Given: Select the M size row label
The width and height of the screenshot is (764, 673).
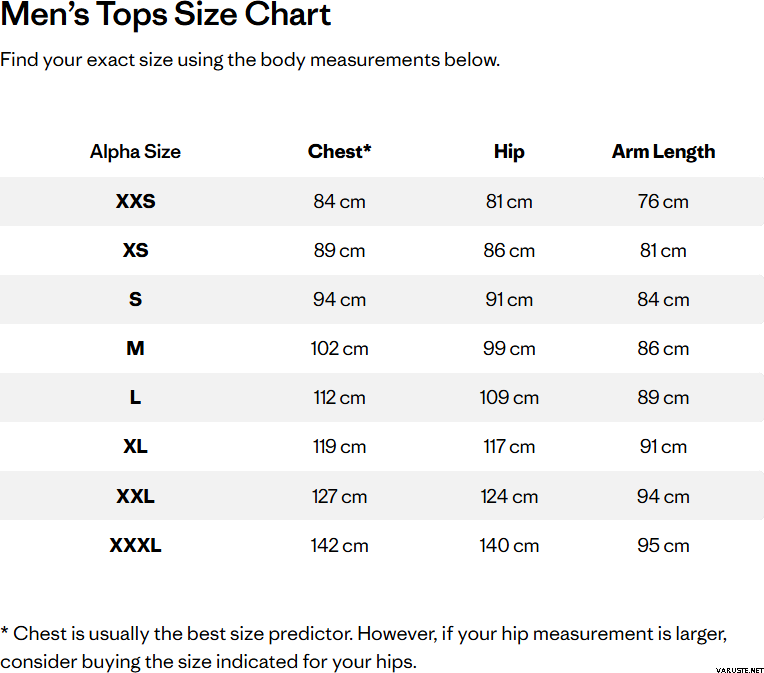Looking at the screenshot, I should pos(135,348).
